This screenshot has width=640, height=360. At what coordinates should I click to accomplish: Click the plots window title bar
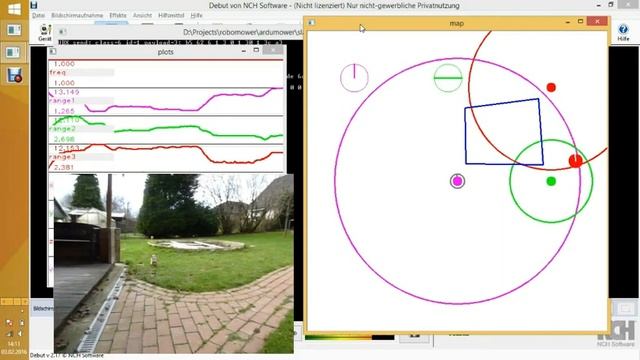tap(165, 52)
